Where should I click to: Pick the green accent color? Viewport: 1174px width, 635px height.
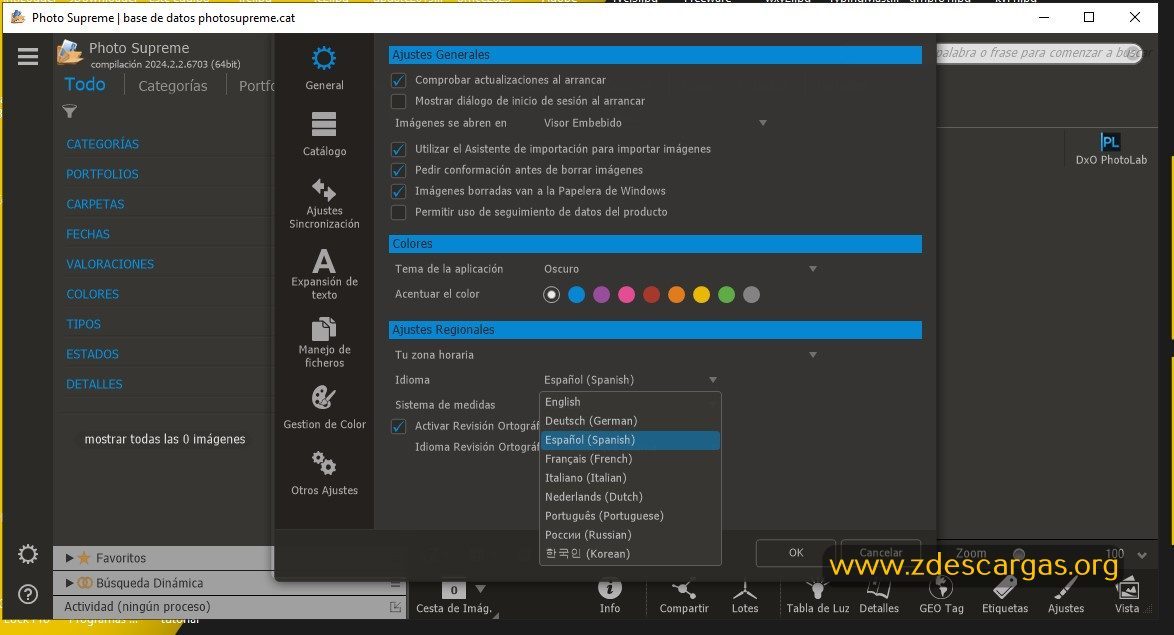pyautogui.click(x=726, y=294)
